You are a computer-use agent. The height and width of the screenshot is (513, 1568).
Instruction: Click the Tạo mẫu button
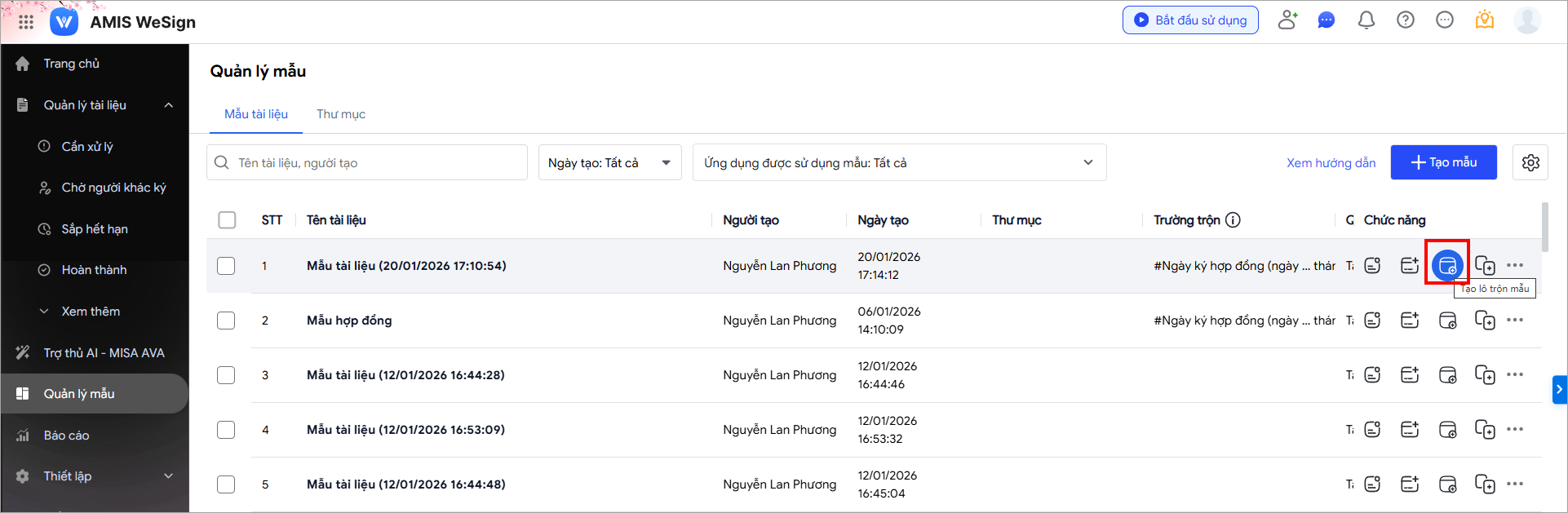(1443, 162)
